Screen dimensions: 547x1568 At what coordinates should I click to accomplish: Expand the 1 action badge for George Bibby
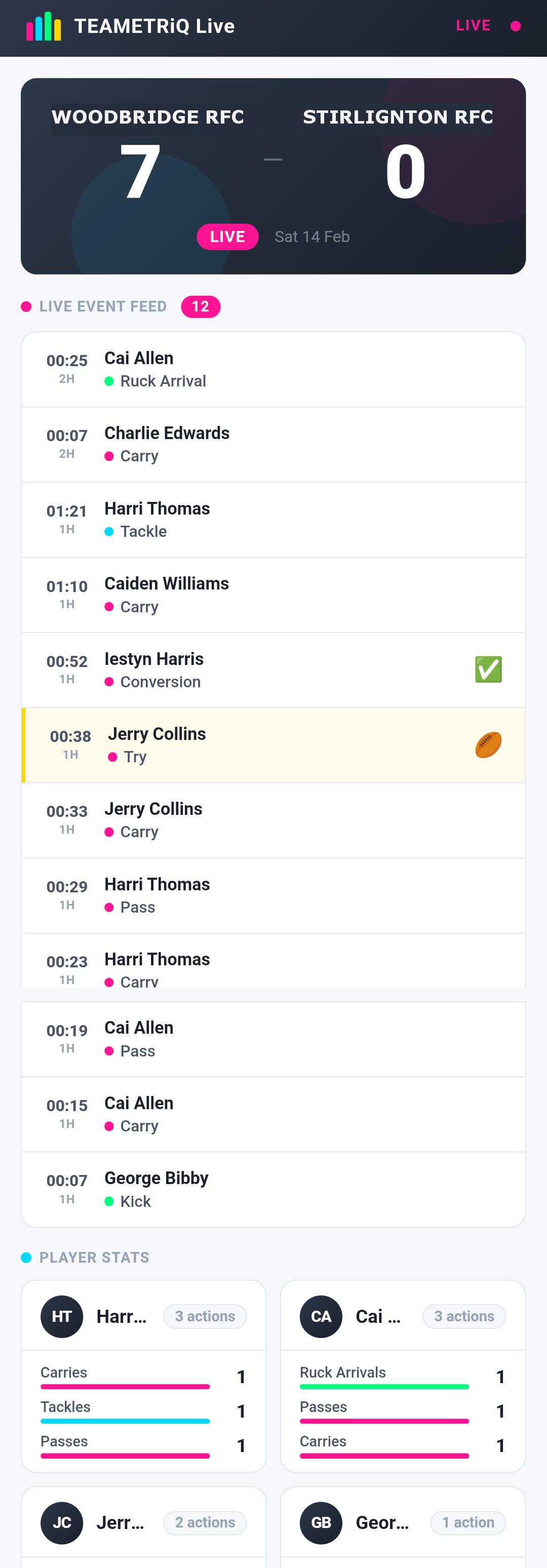(468, 1523)
